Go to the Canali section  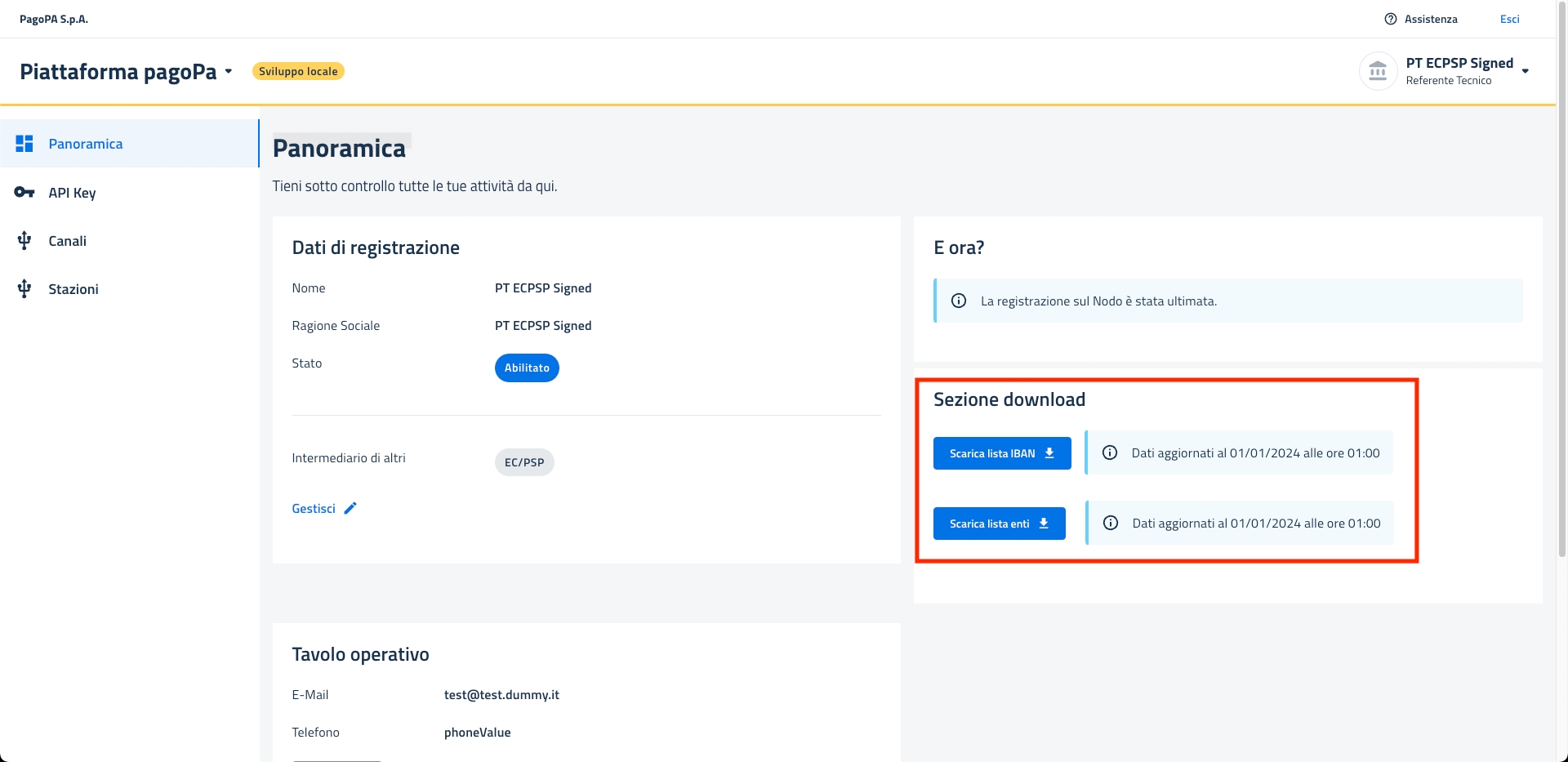(x=67, y=241)
